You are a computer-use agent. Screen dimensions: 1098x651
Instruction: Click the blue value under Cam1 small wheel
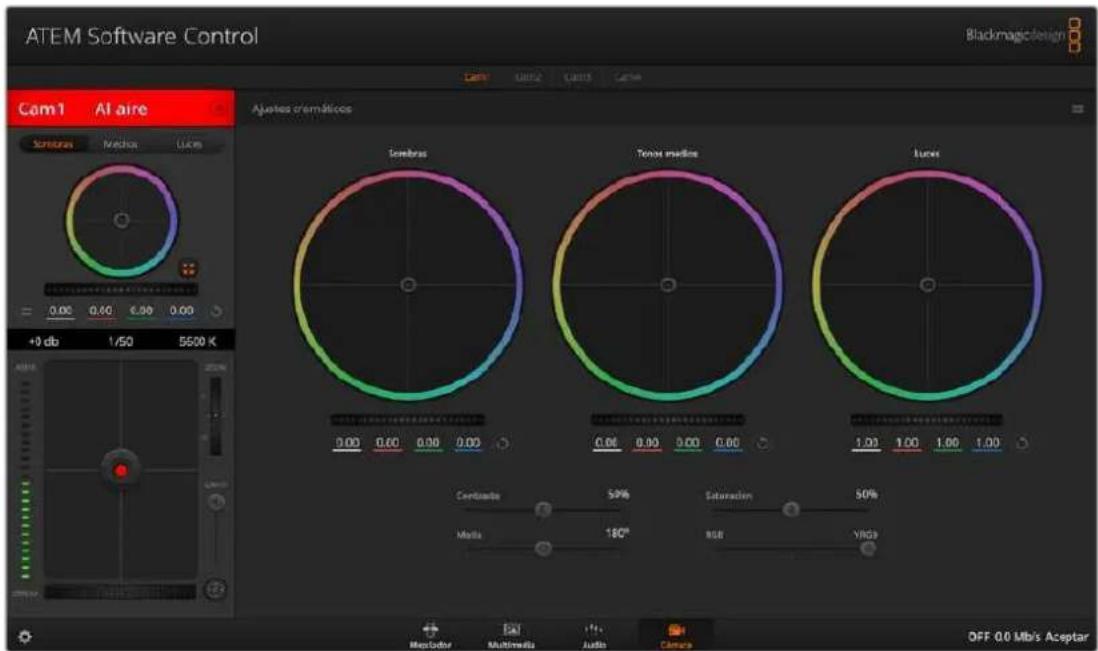181,312
